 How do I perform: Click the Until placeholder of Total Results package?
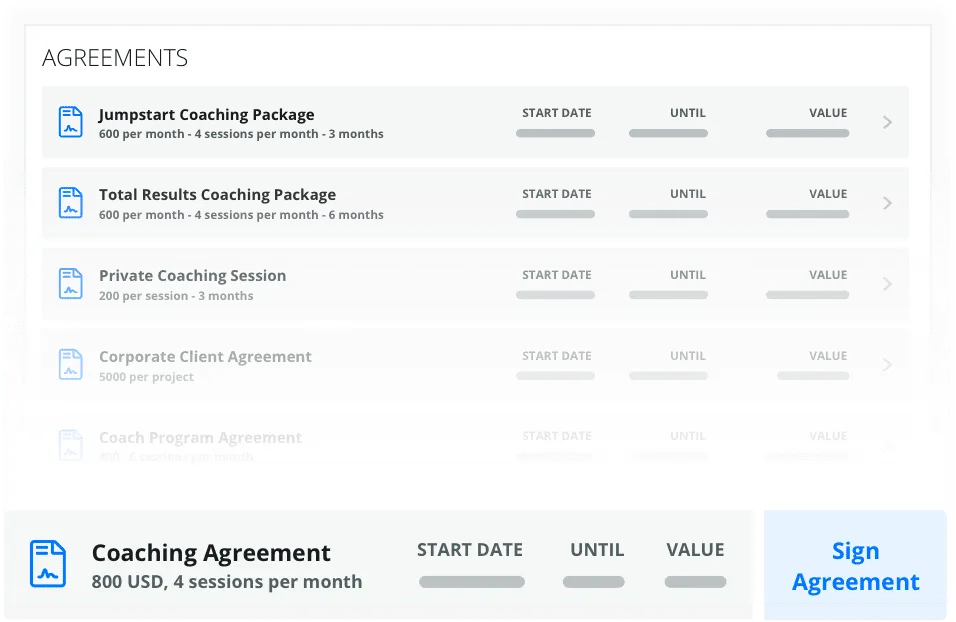pos(668,214)
